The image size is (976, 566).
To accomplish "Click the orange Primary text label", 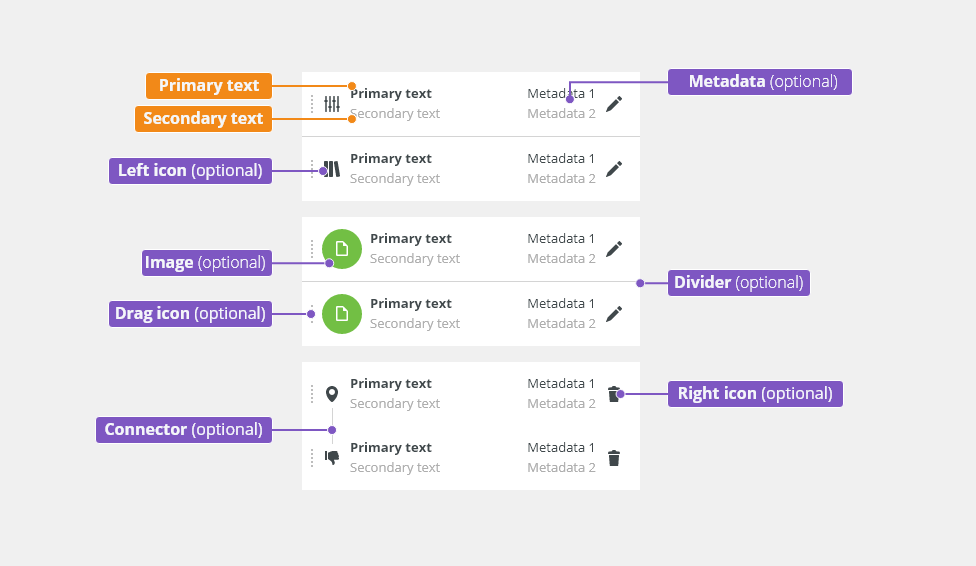I will (209, 86).
